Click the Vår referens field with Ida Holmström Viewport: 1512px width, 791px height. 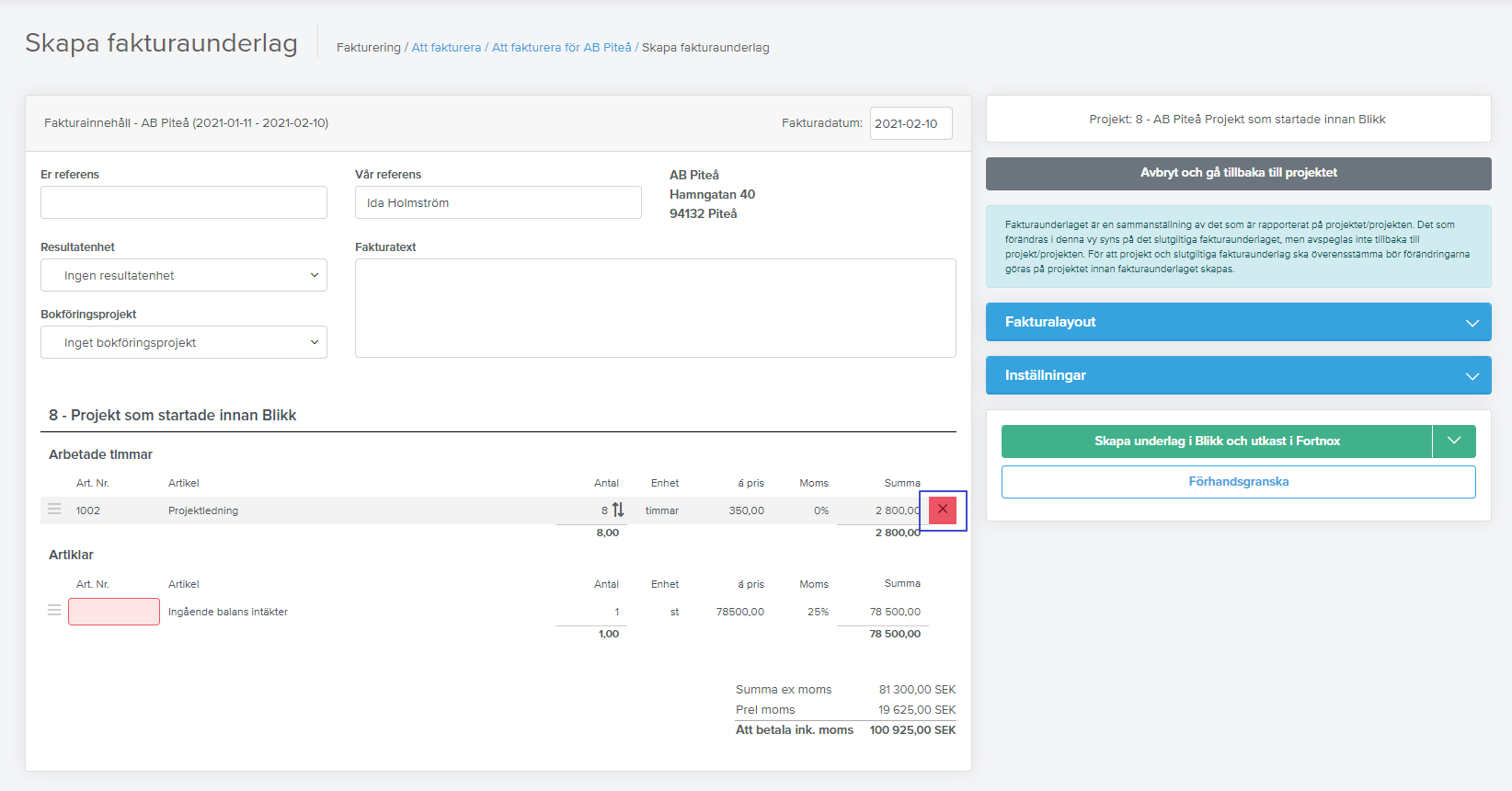click(498, 202)
